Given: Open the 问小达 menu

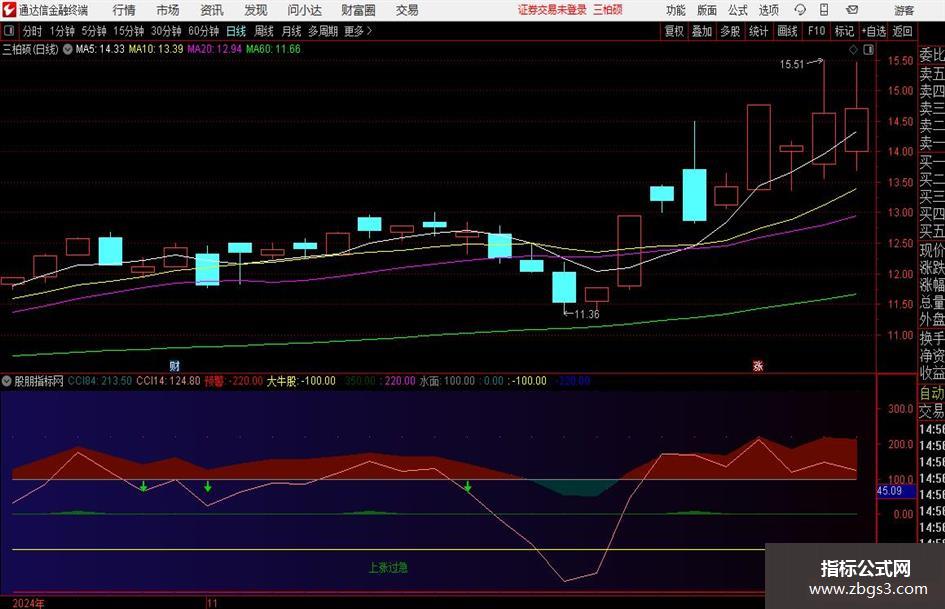Looking at the screenshot, I should click(304, 10).
